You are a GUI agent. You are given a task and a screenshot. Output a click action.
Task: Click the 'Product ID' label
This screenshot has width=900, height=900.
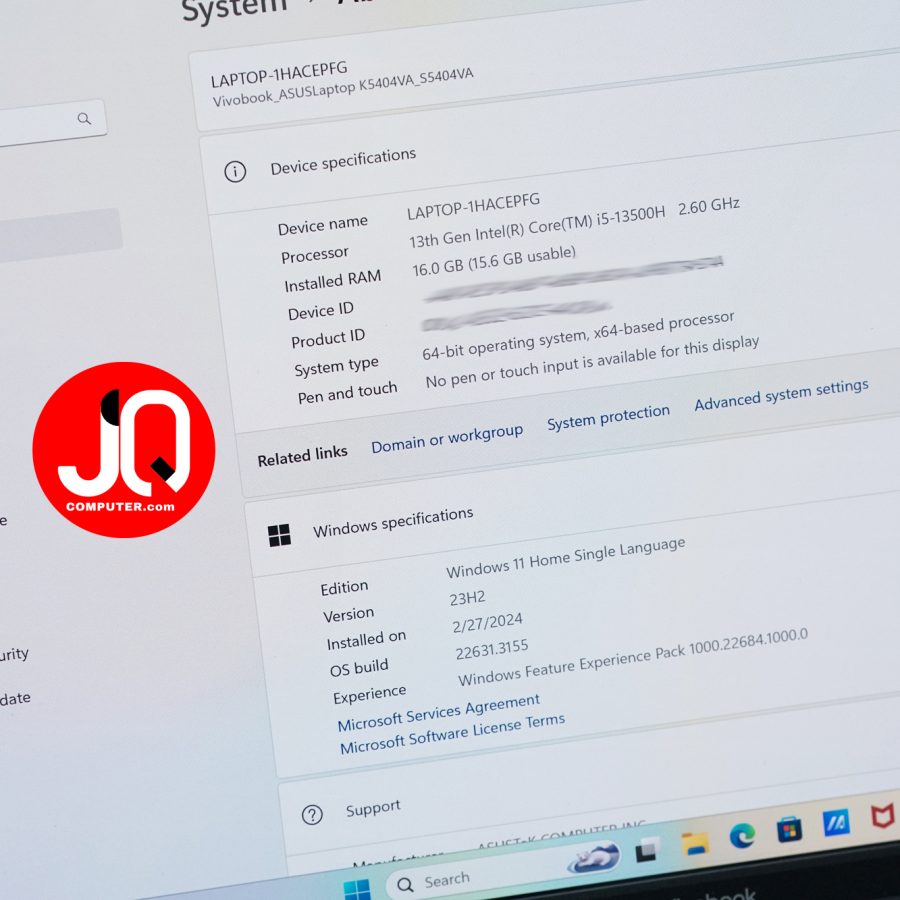(328, 339)
